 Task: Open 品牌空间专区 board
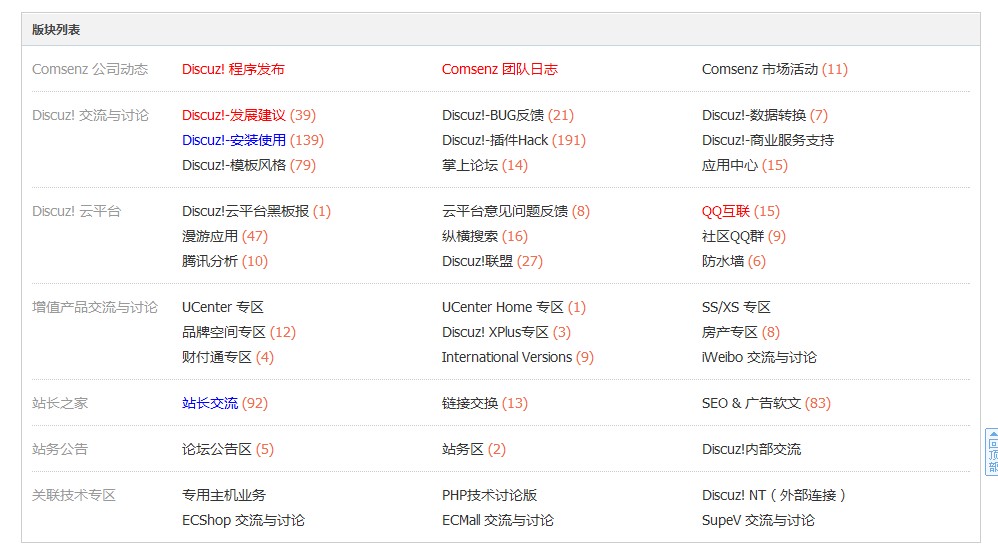click(x=224, y=332)
